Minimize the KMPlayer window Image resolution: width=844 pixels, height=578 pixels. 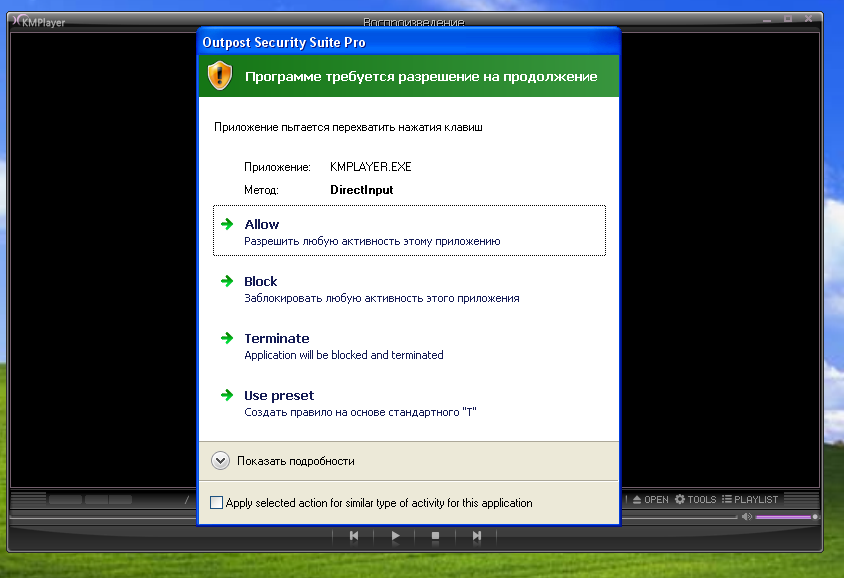pyautogui.click(x=767, y=20)
